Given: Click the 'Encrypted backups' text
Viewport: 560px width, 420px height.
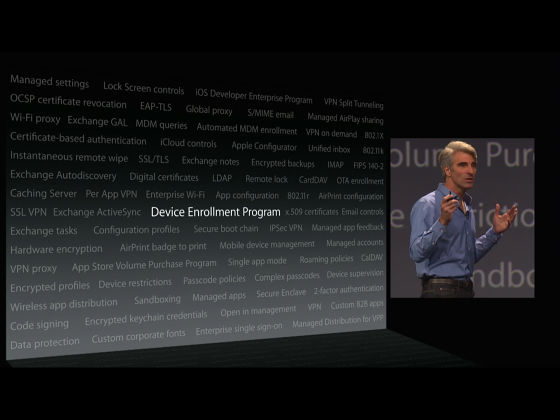Looking at the screenshot, I should click(283, 163).
